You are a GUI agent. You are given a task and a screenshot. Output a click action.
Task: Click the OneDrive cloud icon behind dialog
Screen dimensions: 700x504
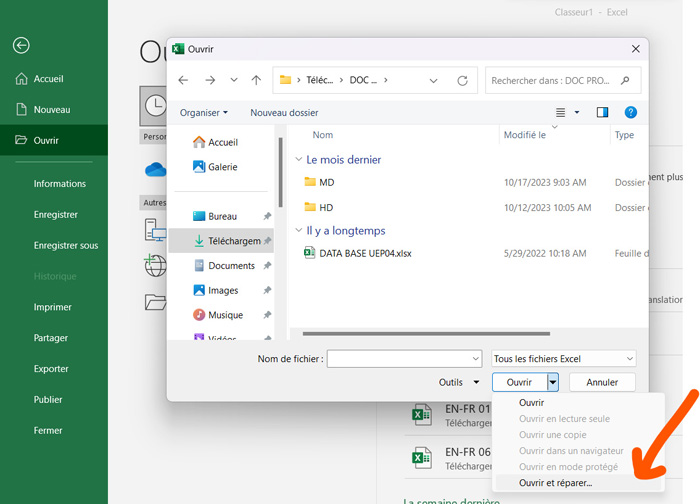click(x=155, y=170)
